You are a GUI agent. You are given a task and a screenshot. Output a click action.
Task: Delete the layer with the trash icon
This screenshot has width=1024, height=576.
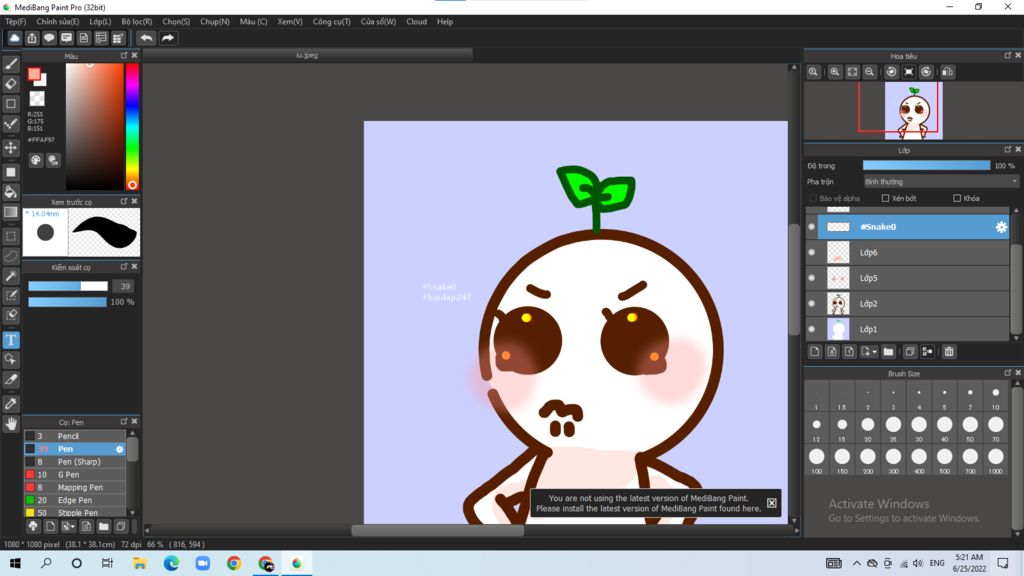(949, 352)
